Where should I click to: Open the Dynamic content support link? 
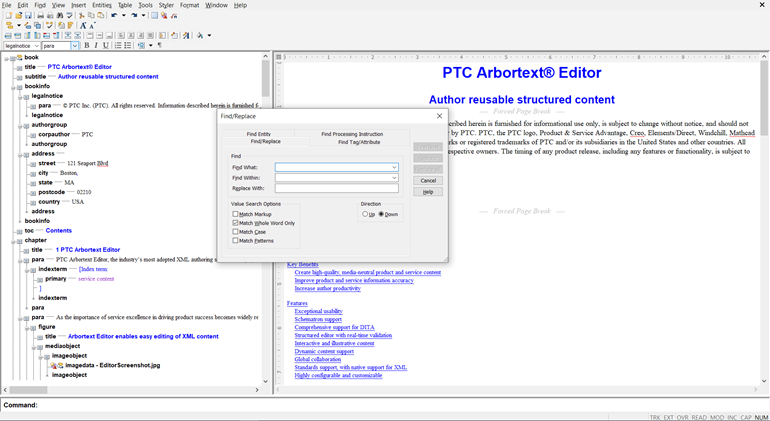[x=324, y=351]
